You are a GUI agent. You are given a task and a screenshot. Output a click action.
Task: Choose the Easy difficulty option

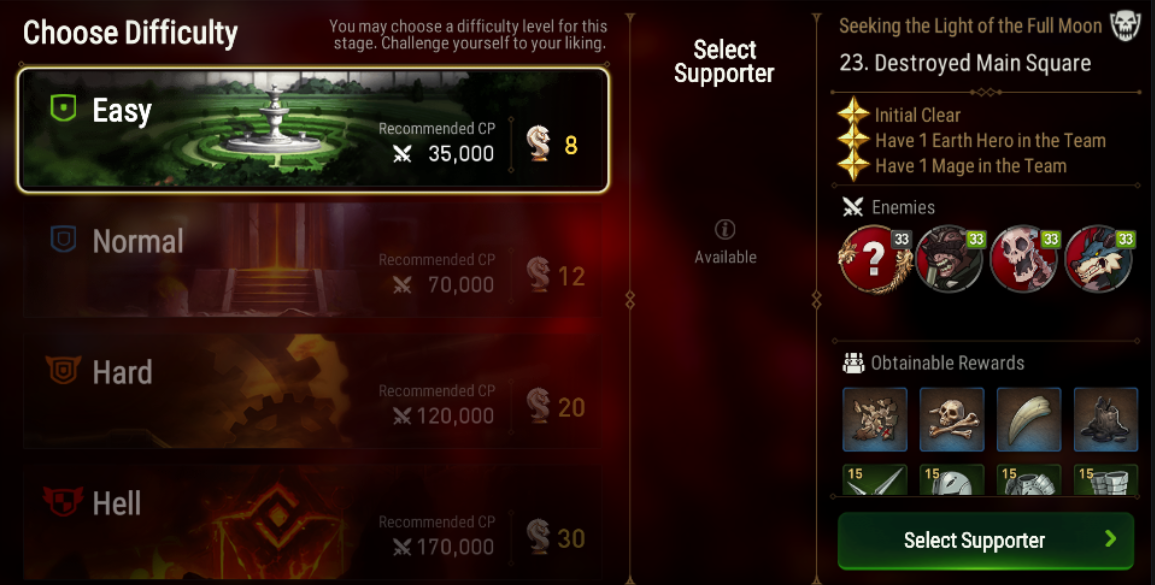pyautogui.click(x=314, y=130)
